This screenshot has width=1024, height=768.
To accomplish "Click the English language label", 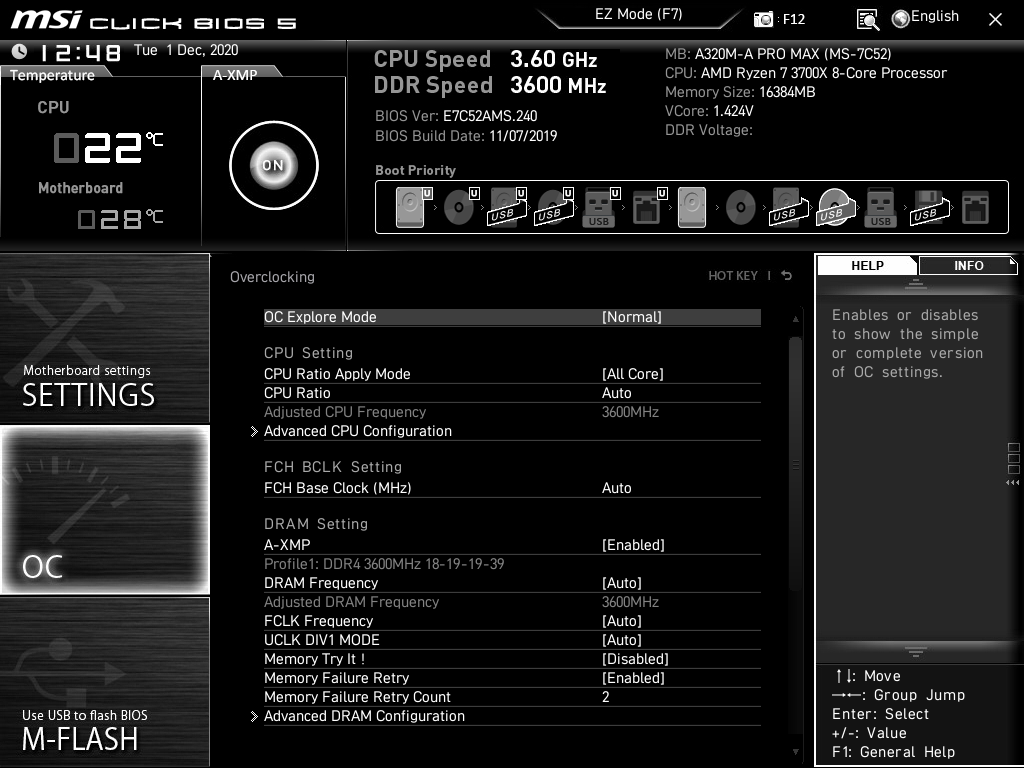I will tap(935, 16).
